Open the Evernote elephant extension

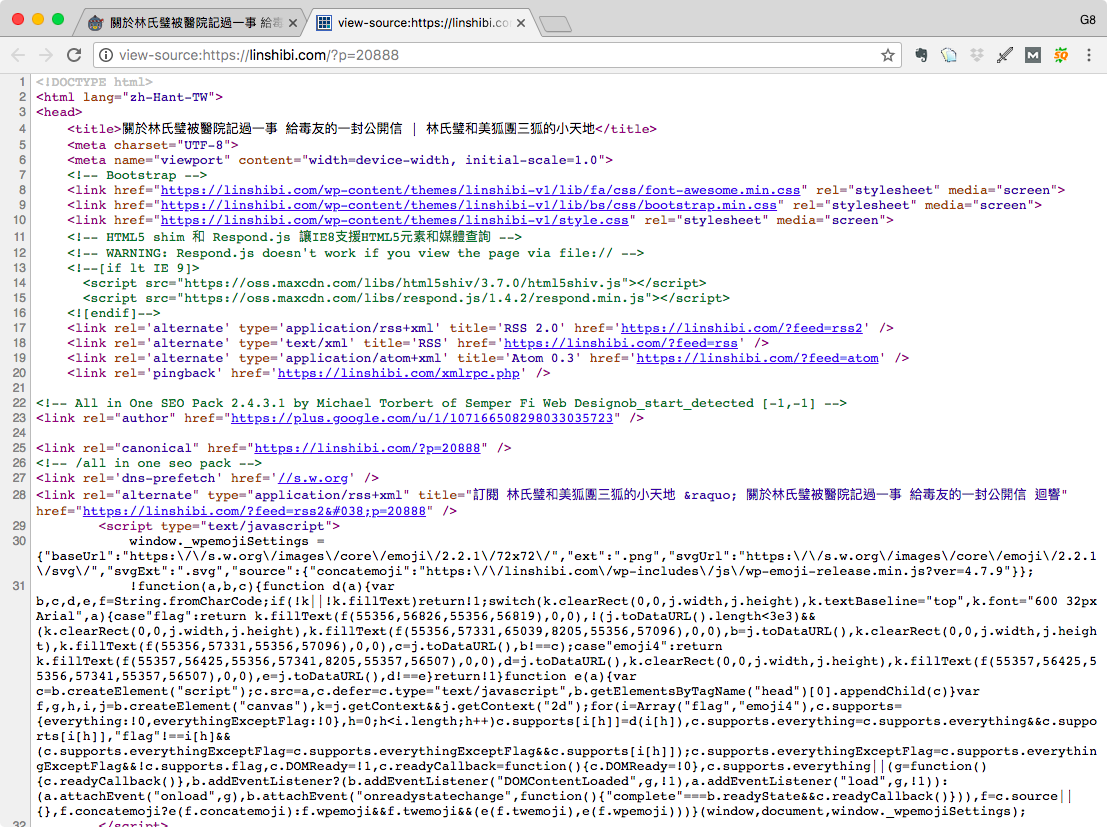pyautogui.click(x=921, y=55)
